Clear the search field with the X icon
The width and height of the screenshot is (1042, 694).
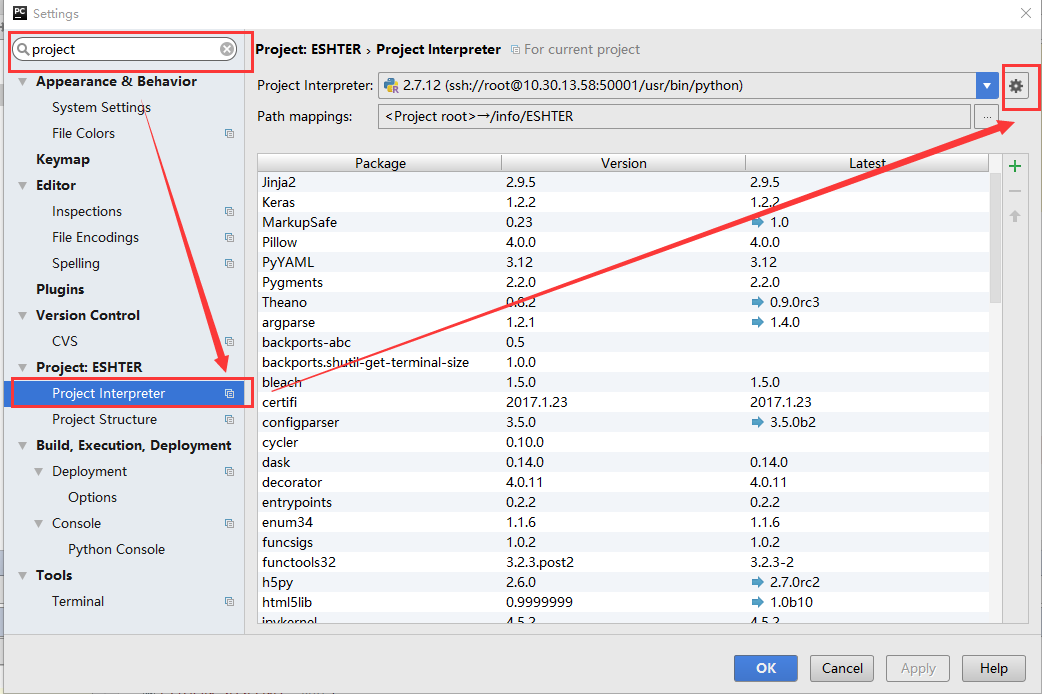227,49
